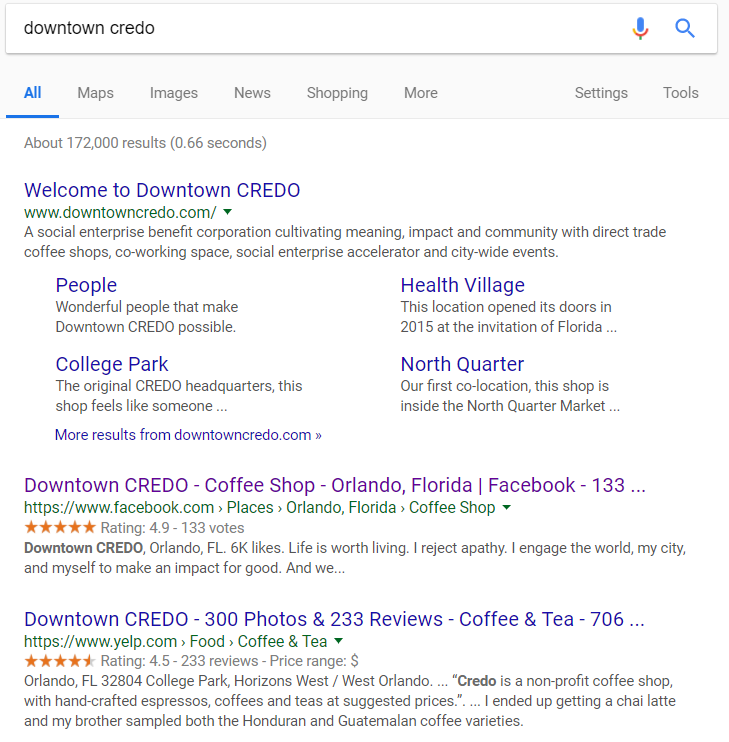This screenshot has width=729, height=742.
Task: Click 'Wonderful people that make' snippet
Action: (147, 317)
